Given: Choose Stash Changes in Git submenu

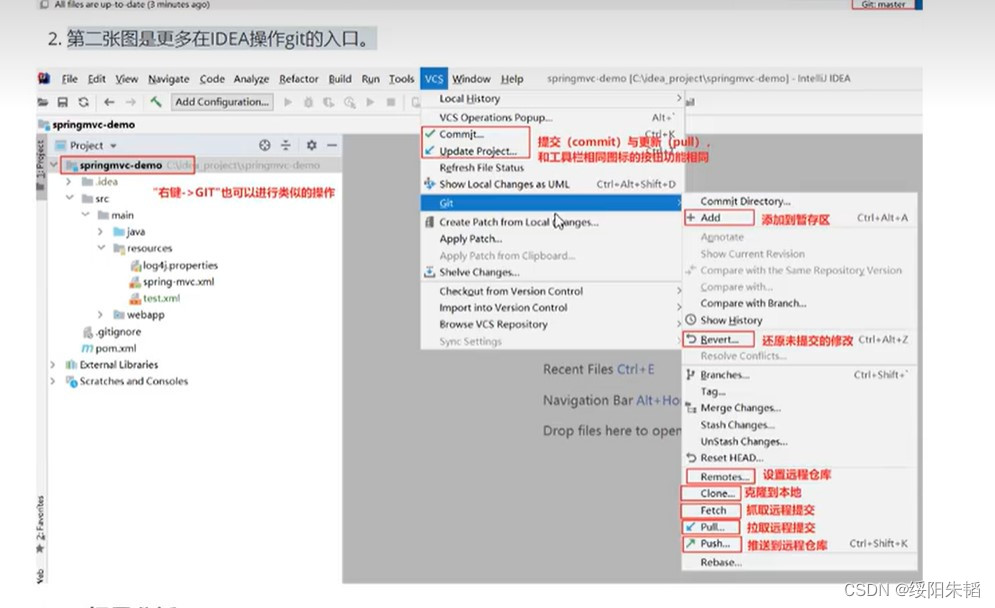Looking at the screenshot, I should [800, 425].
